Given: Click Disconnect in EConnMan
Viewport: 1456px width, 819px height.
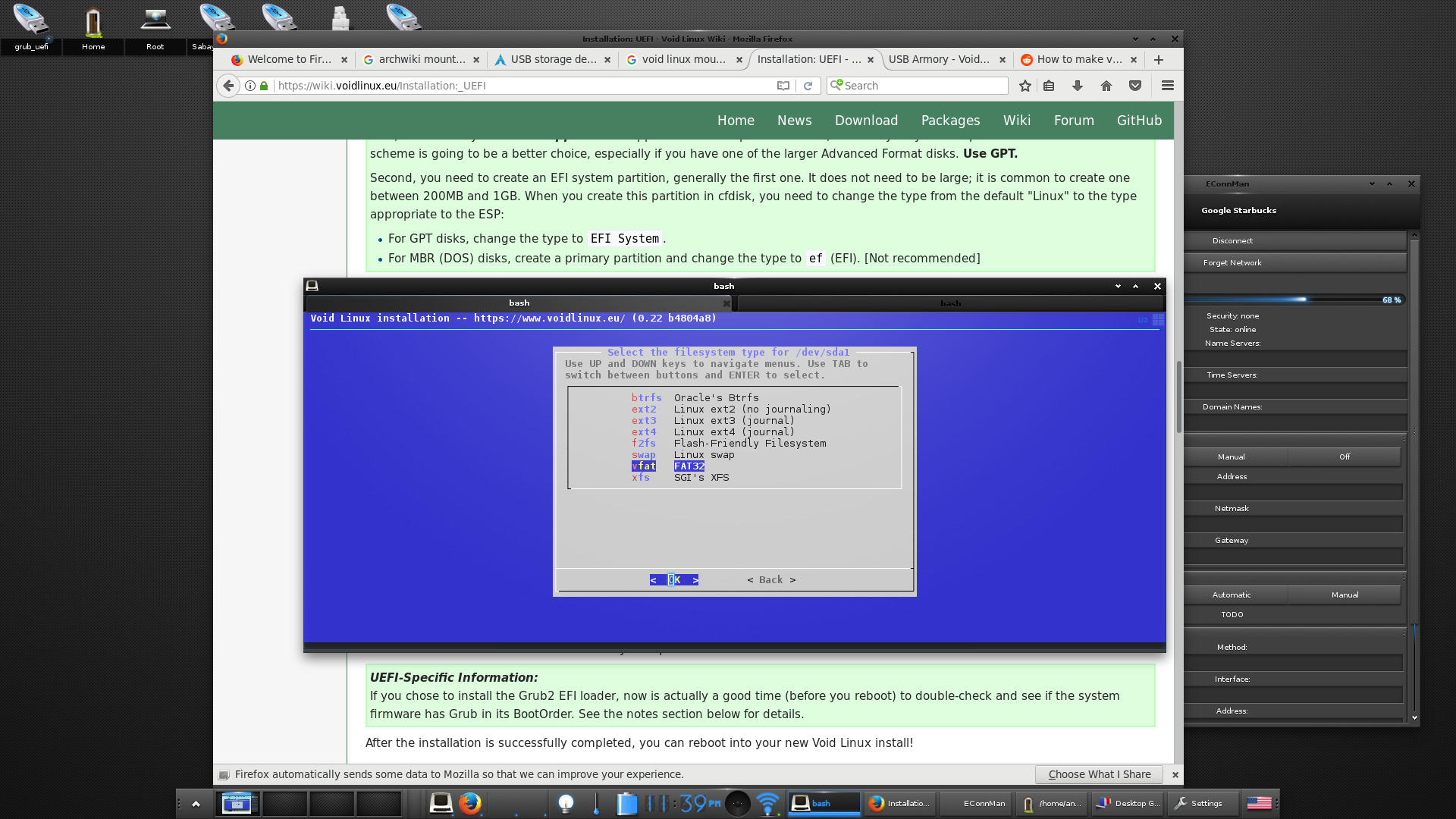Looking at the screenshot, I should pos(1295,240).
